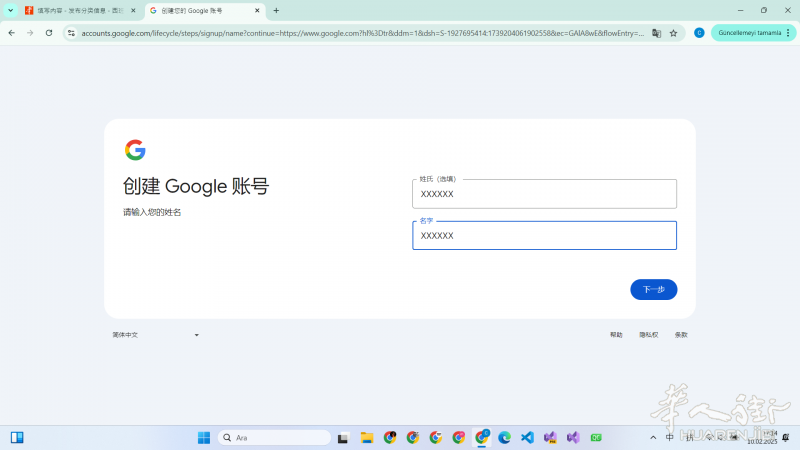Switch to the 填写内容 - 发布分类信息 tab
Viewport: 800px width, 450px height.
(81, 10)
